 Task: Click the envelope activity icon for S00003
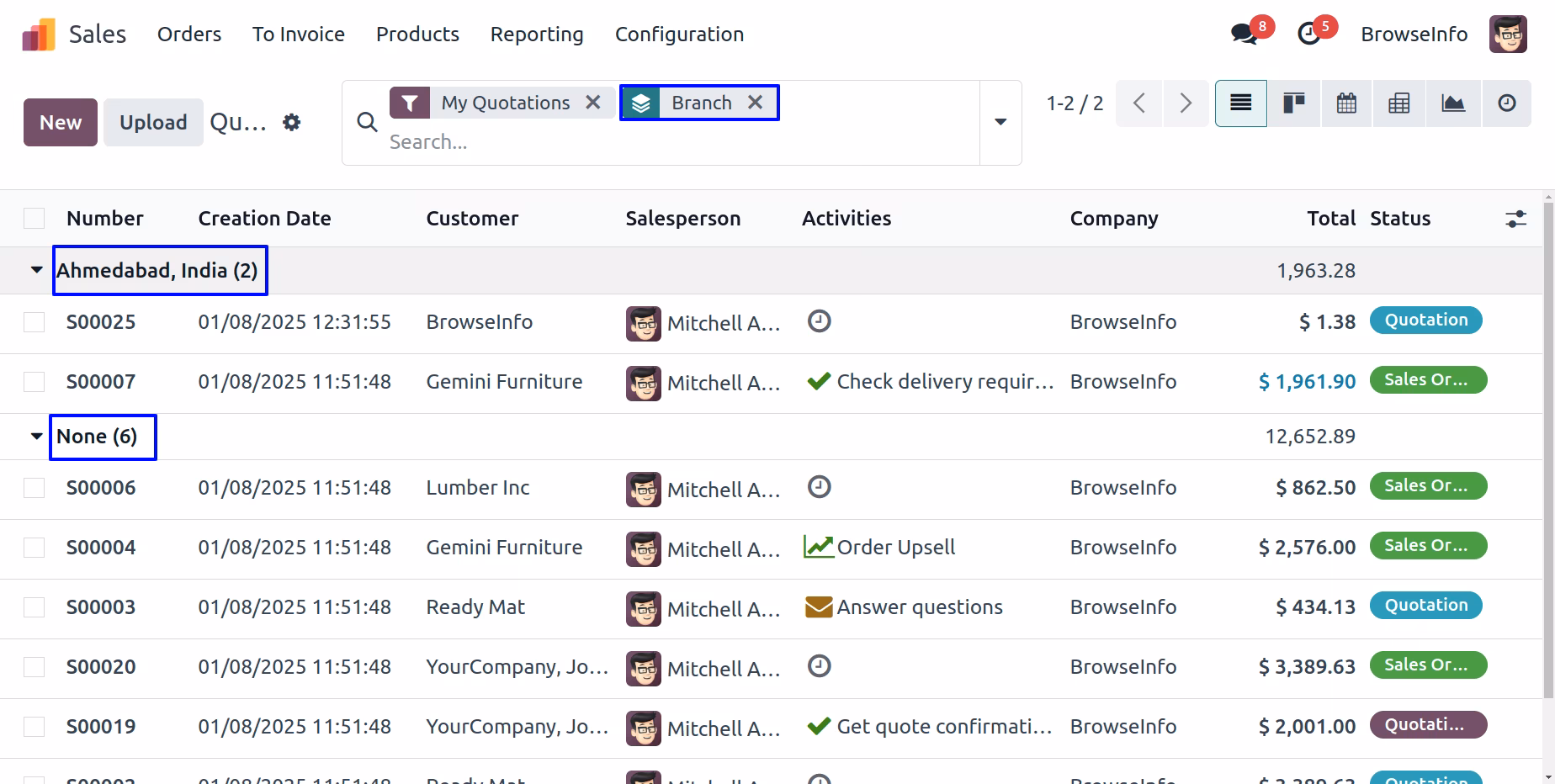(x=819, y=607)
